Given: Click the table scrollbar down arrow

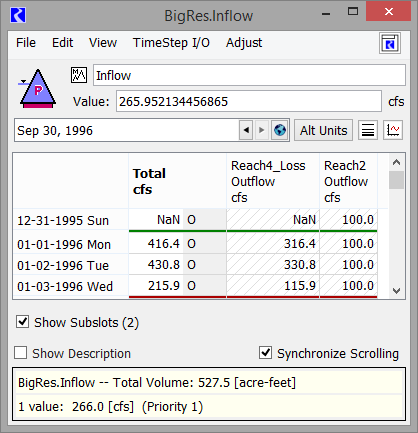Looking at the screenshot, I should coord(396,291).
